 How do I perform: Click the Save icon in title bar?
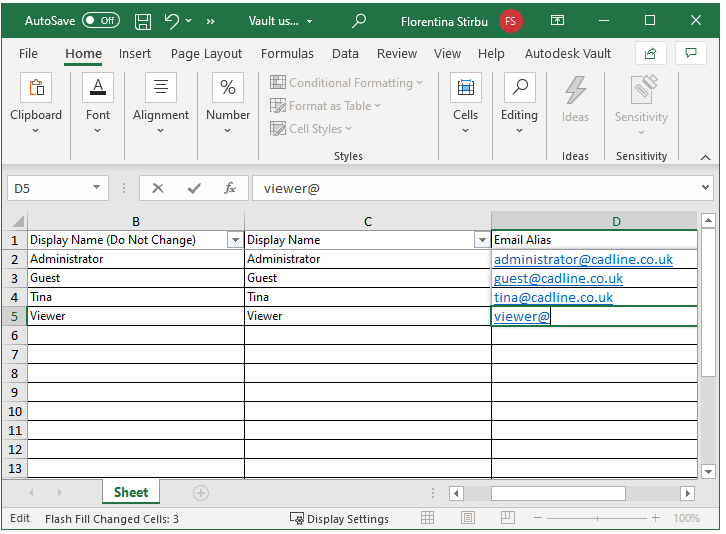[x=143, y=21]
